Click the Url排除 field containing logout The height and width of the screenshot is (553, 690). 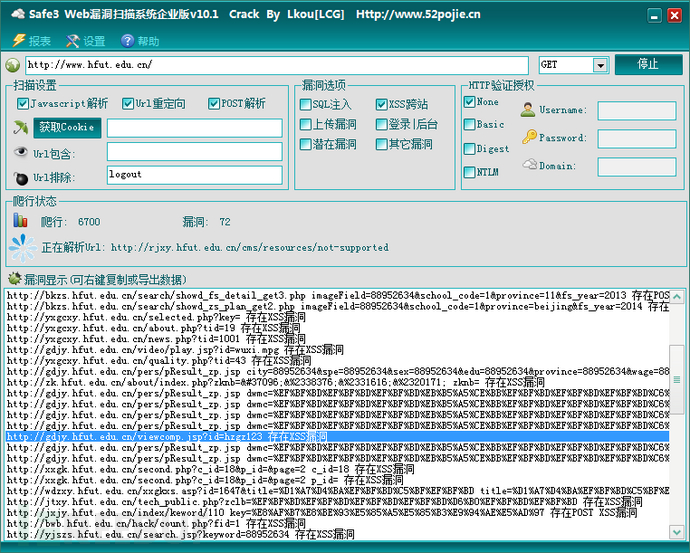195,175
